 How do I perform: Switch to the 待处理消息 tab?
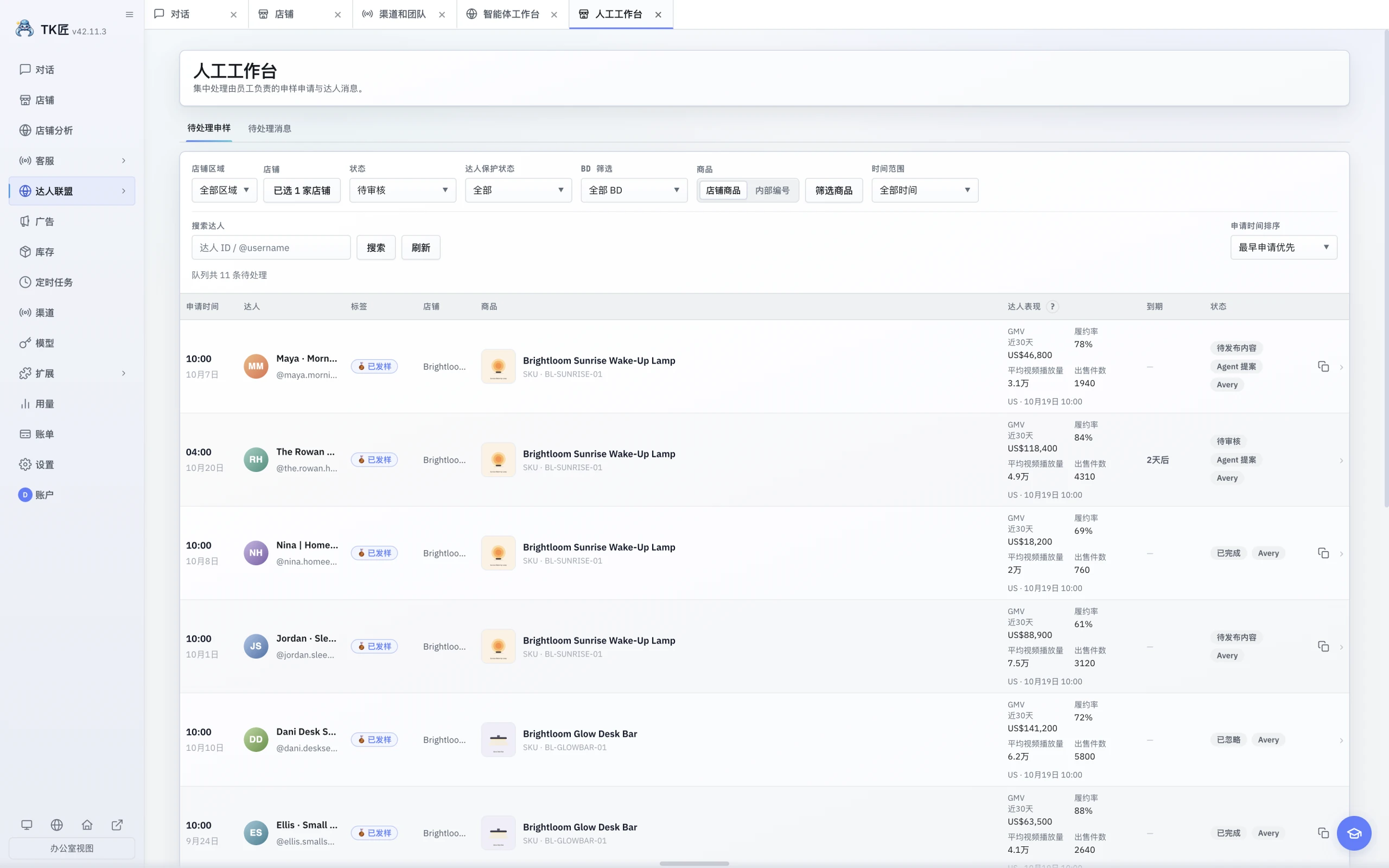click(269, 129)
